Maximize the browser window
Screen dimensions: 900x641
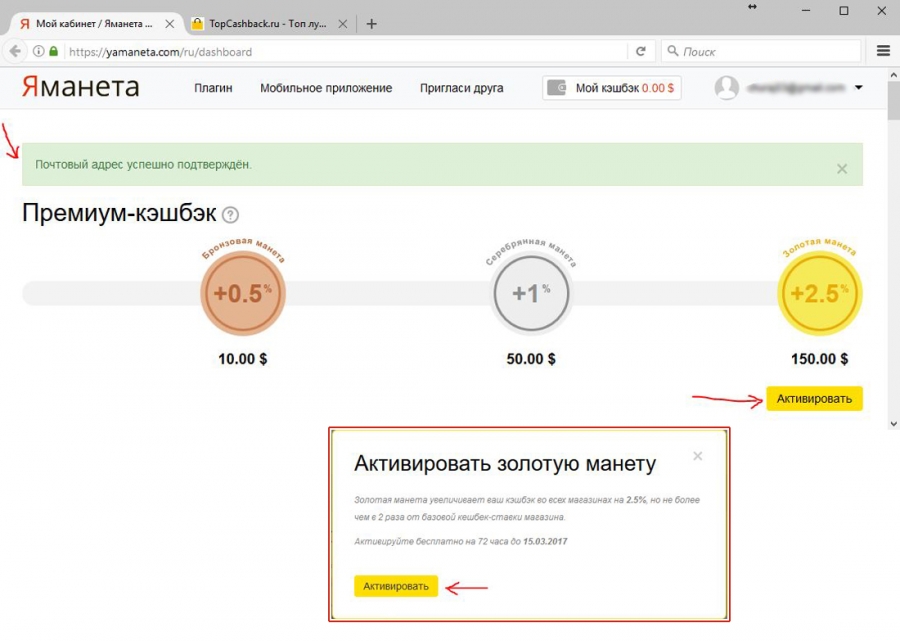coord(844,10)
